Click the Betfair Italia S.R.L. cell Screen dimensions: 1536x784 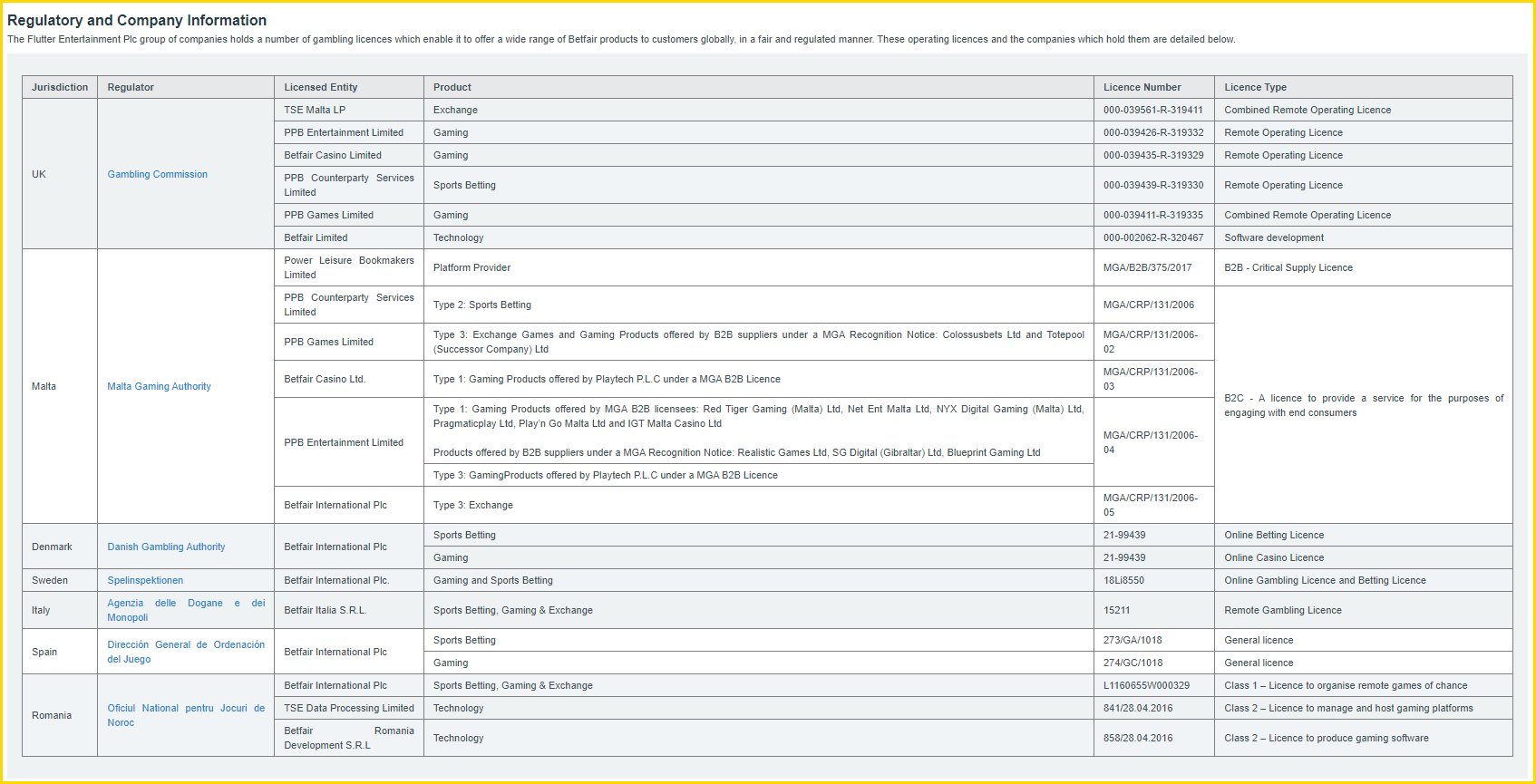tap(349, 610)
